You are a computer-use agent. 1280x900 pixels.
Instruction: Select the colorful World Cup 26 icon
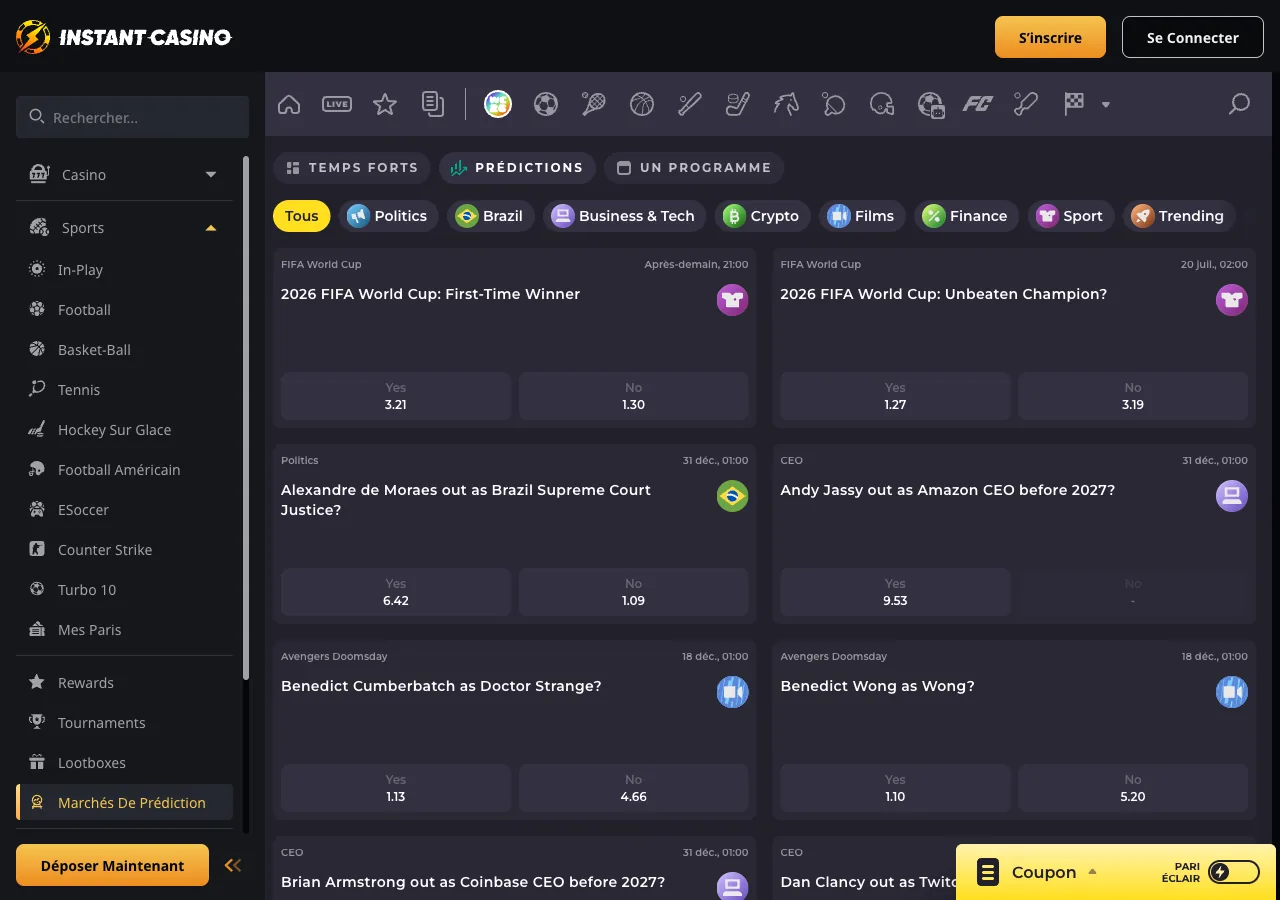[x=498, y=104]
